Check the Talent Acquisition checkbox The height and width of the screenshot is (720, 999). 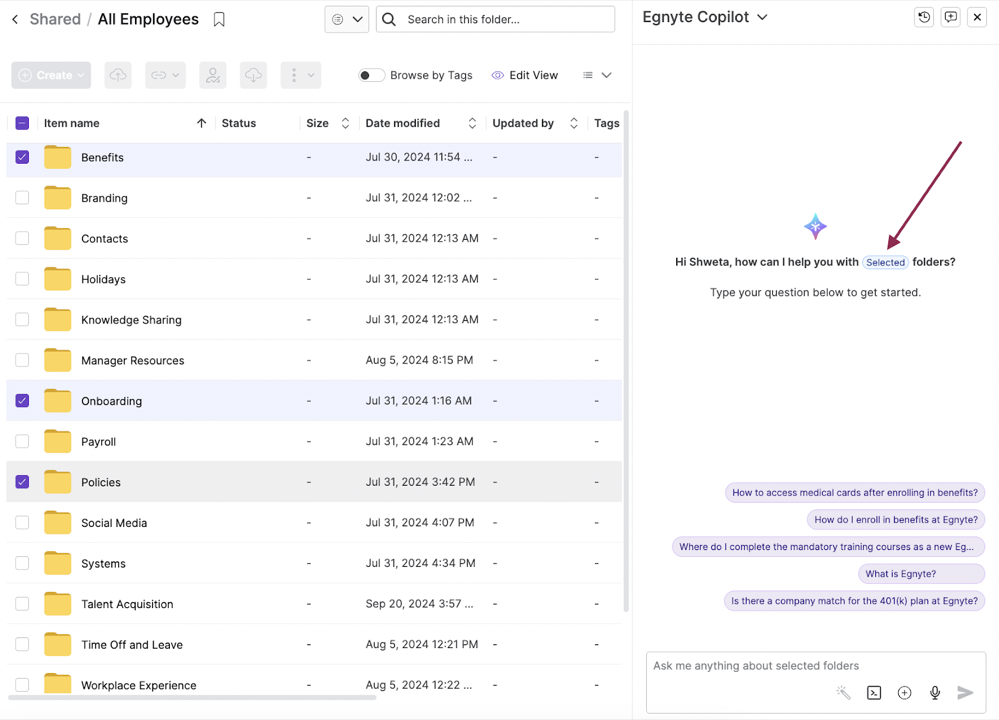(x=22, y=604)
